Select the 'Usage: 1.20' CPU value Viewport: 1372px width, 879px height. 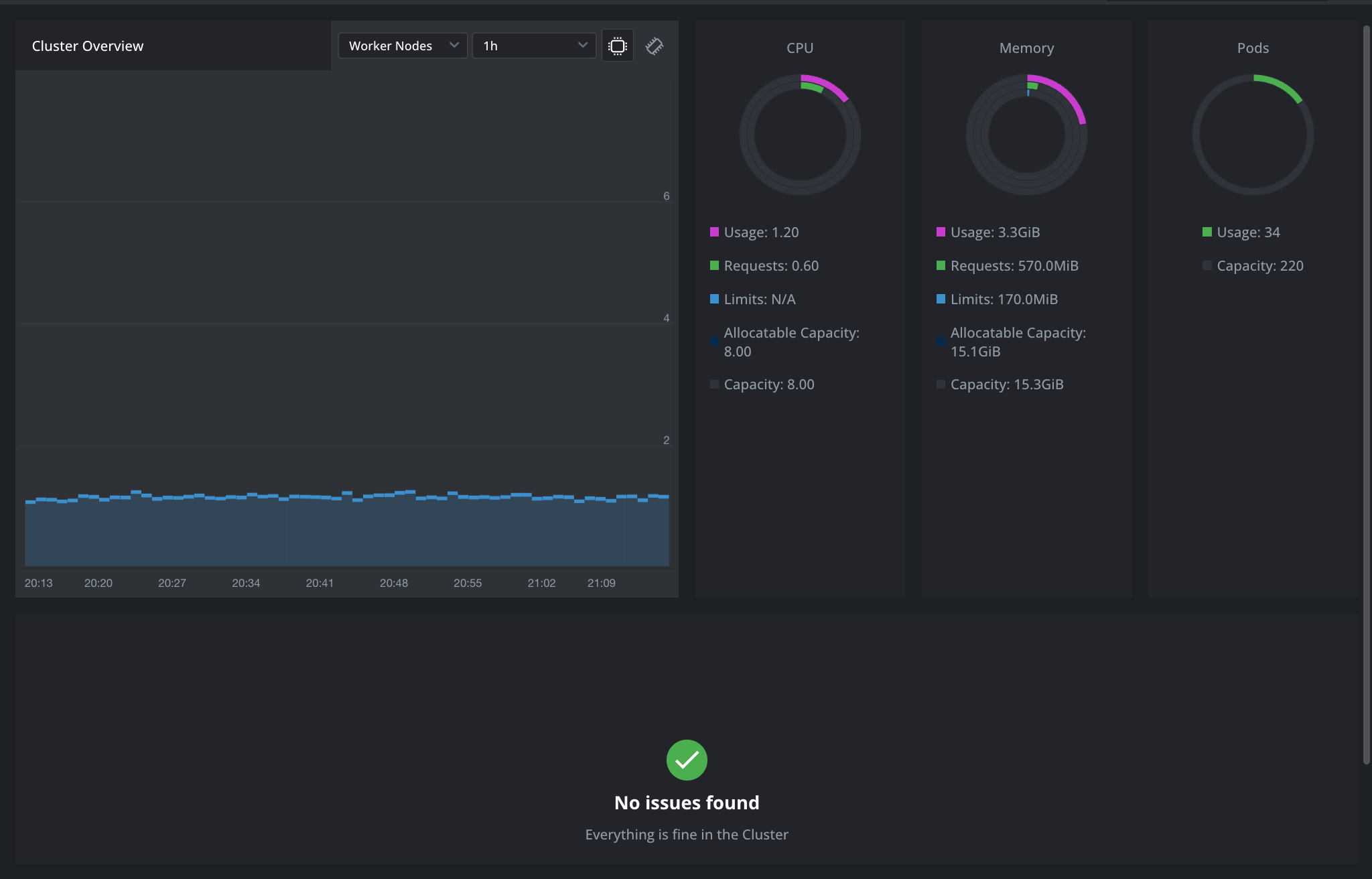tap(761, 232)
